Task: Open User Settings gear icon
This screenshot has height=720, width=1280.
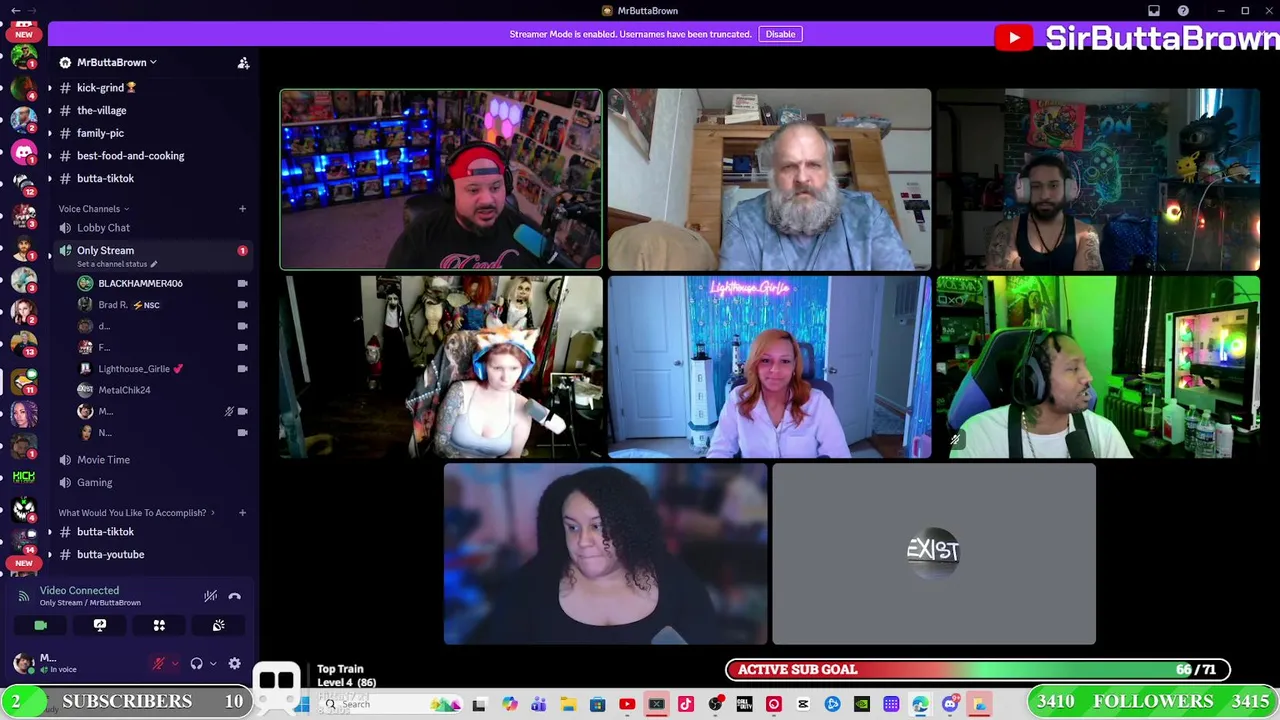Action: pyautogui.click(x=235, y=663)
